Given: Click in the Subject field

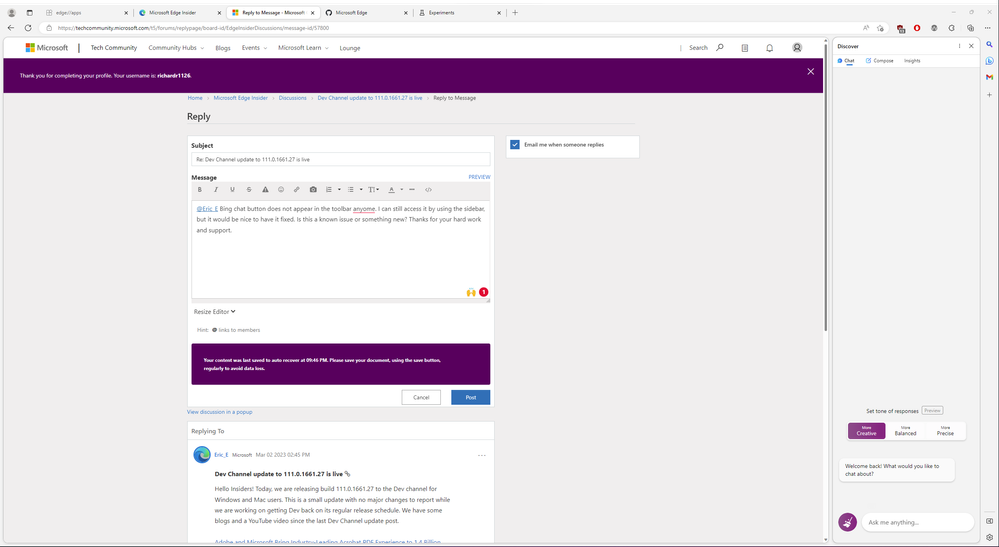Looking at the screenshot, I should [x=341, y=159].
